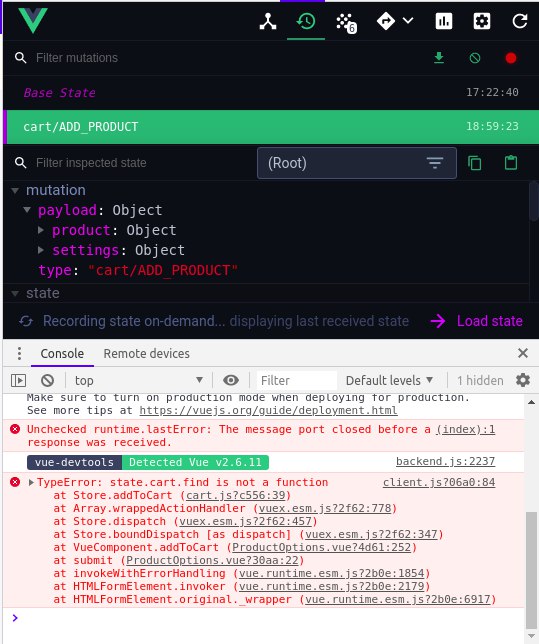The image size is (539, 644).
Task: Open the (index):1 source link
Action: click(466, 430)
